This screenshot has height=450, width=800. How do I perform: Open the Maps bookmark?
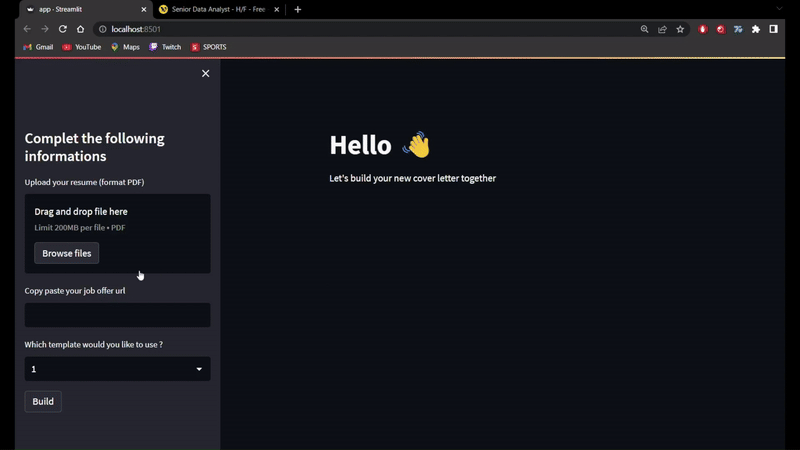point(126,47)
